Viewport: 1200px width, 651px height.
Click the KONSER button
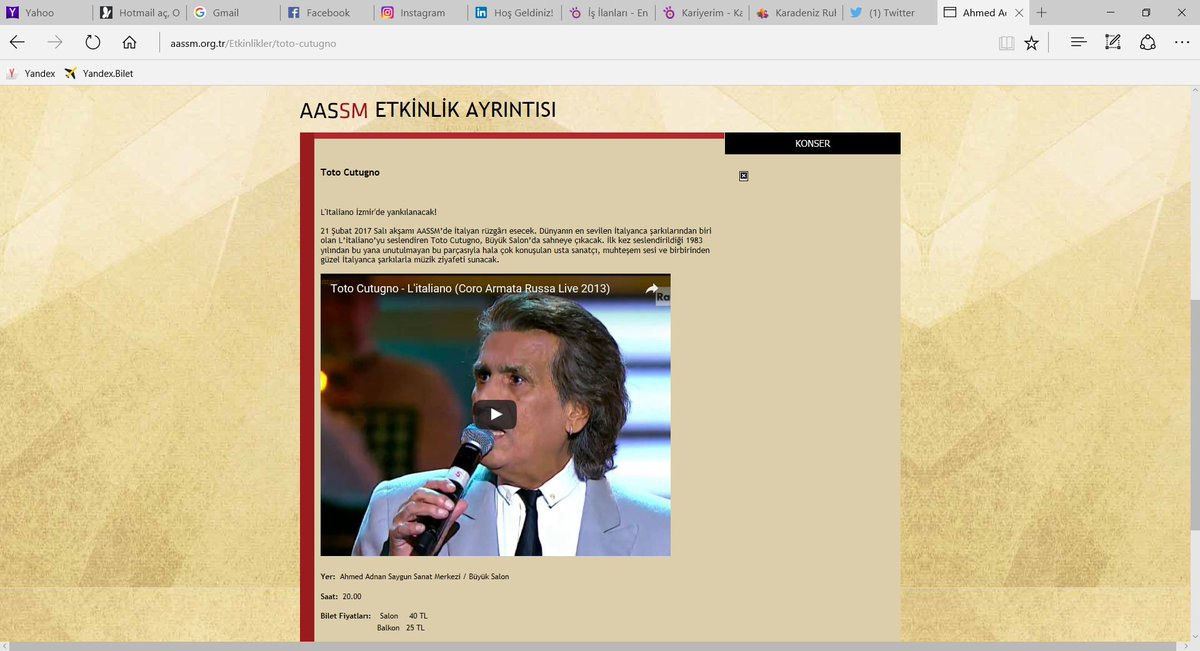811,143
